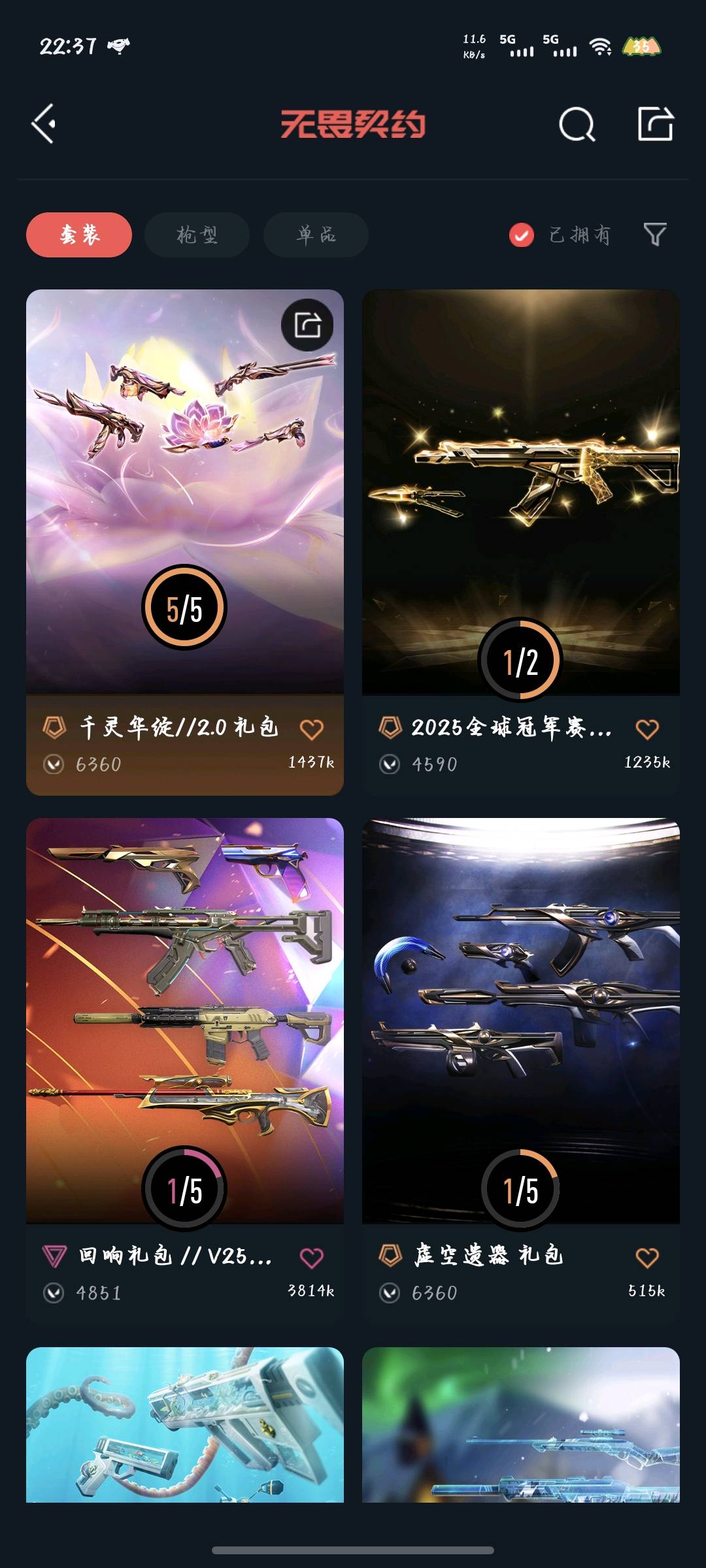Switch to the 枪型 tab
This screenshot has height=1568, width=706.
[197, 235]
